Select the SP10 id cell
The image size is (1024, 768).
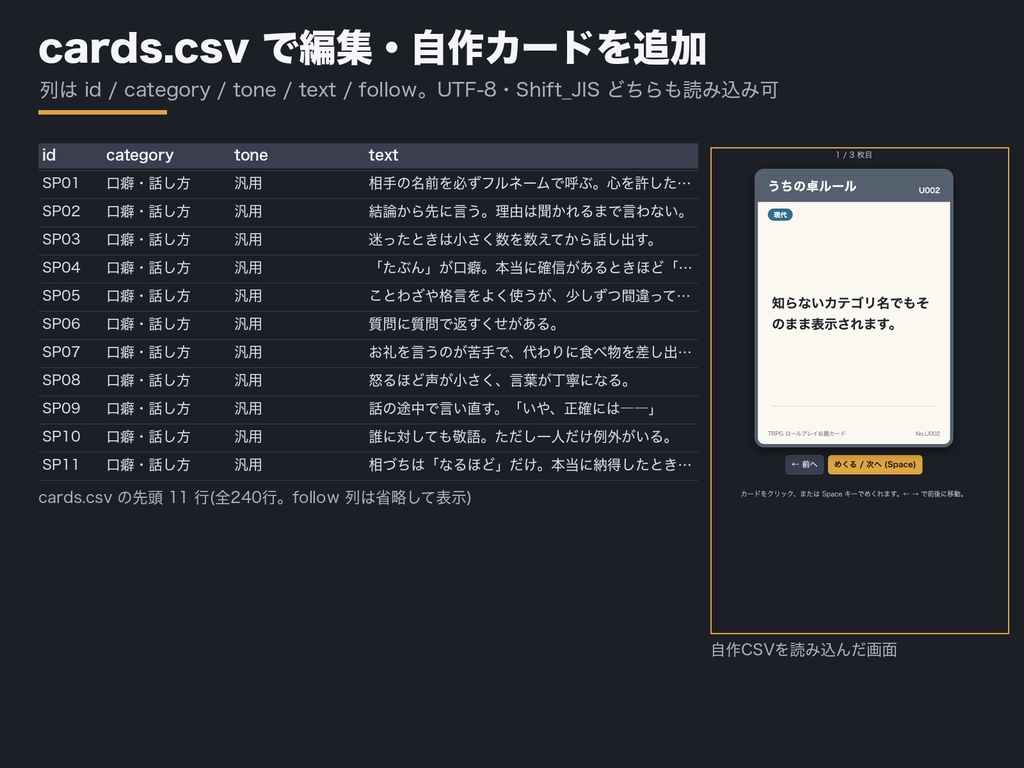point(61,436)
